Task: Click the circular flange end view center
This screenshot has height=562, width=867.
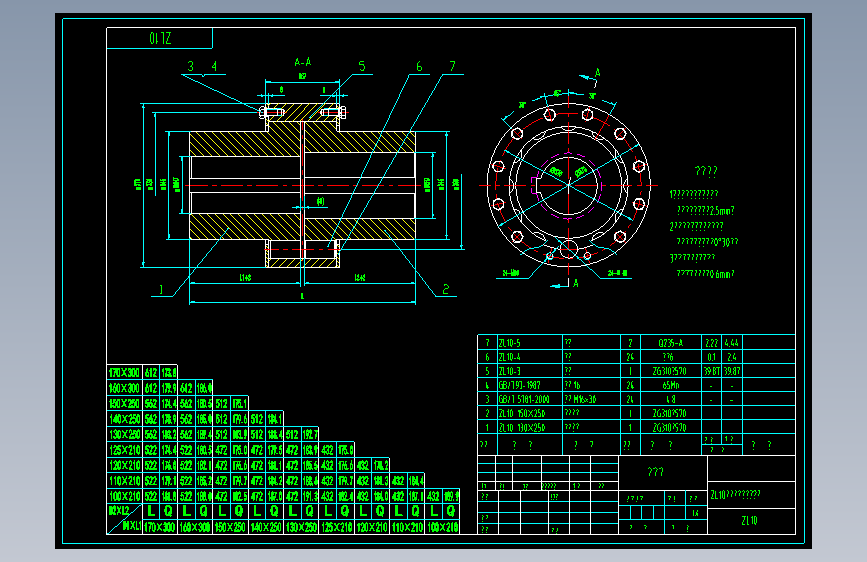Action: pos(568,185)
